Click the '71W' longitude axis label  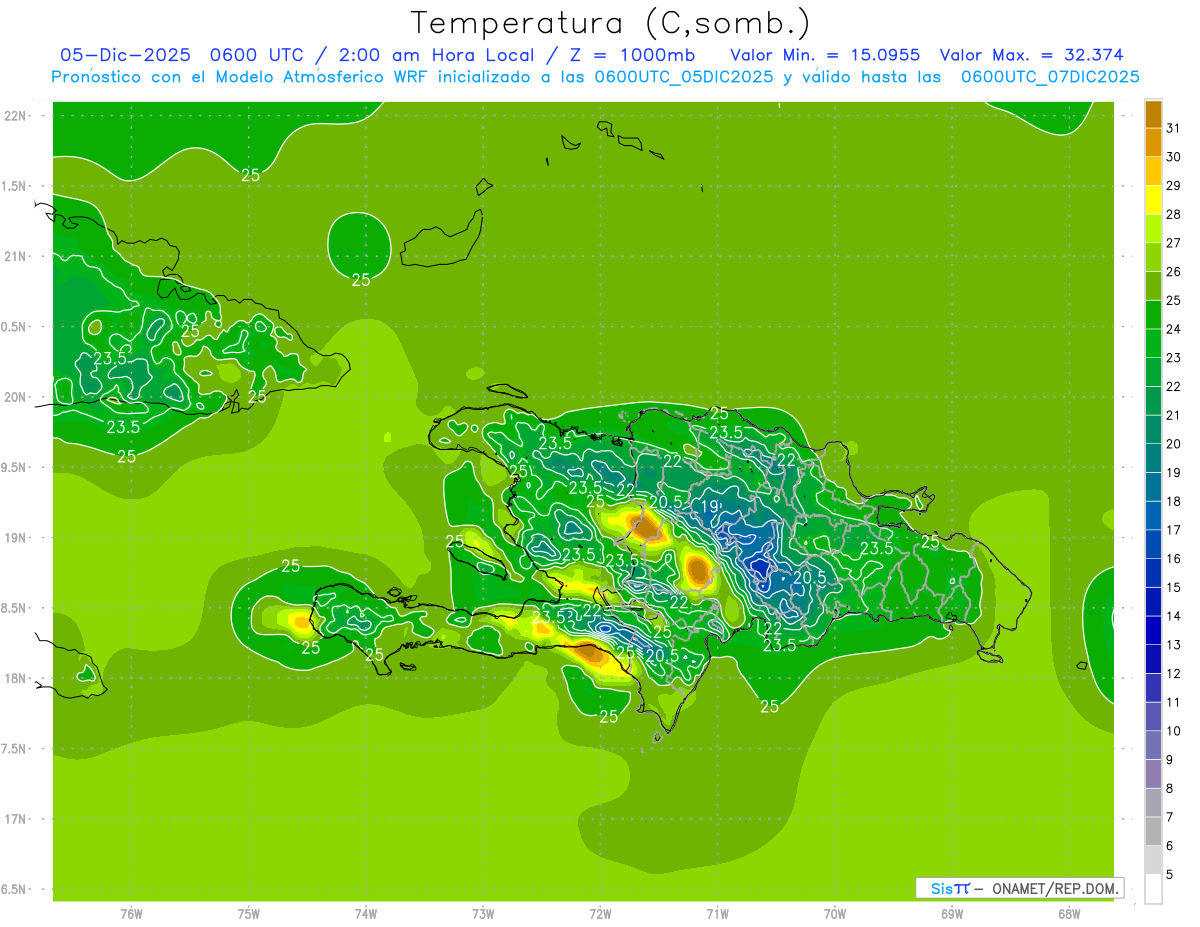click(x=717, y=914)
